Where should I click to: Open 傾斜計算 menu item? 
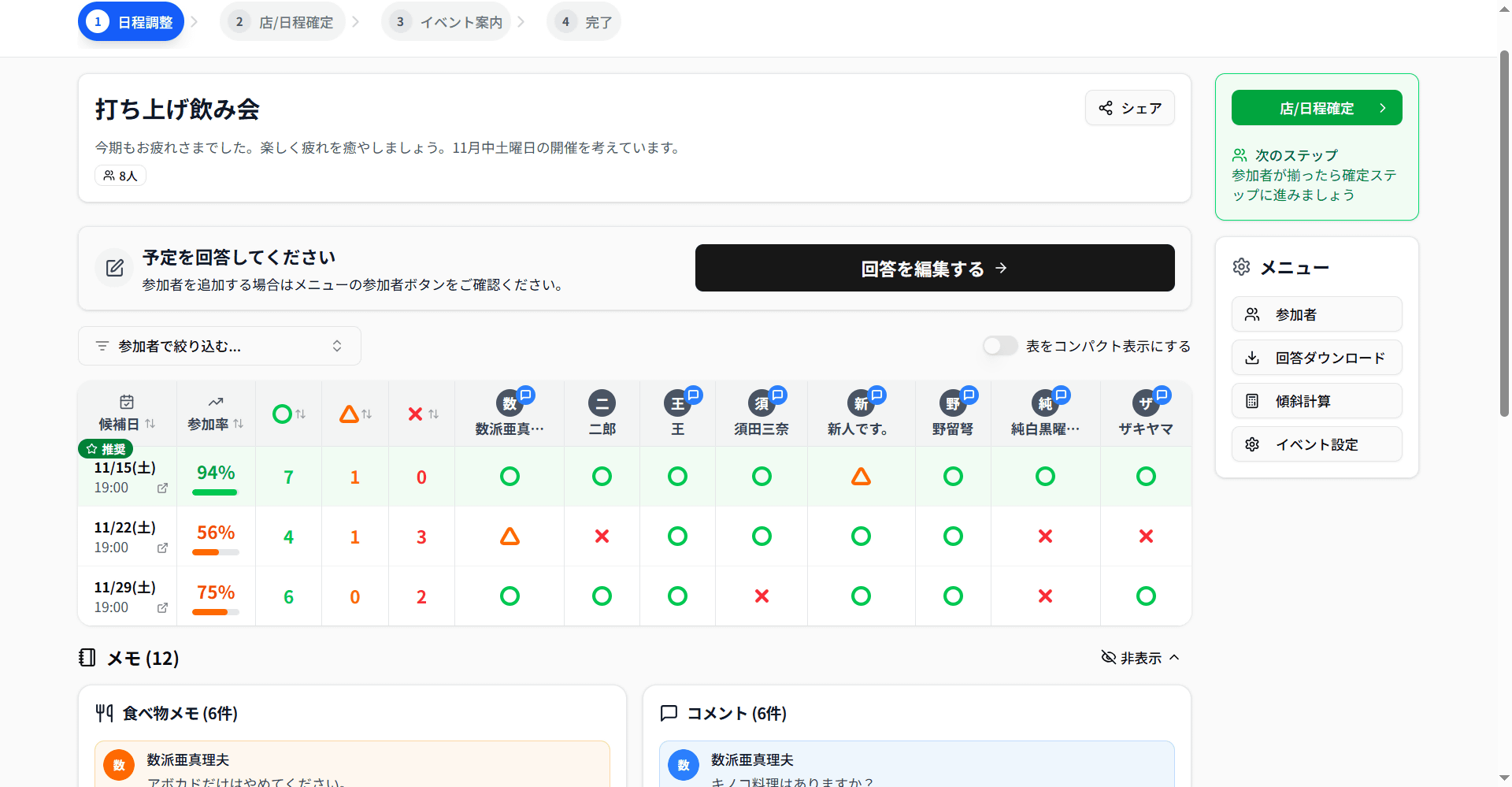pyautogui.click(x=1316, y=401)
